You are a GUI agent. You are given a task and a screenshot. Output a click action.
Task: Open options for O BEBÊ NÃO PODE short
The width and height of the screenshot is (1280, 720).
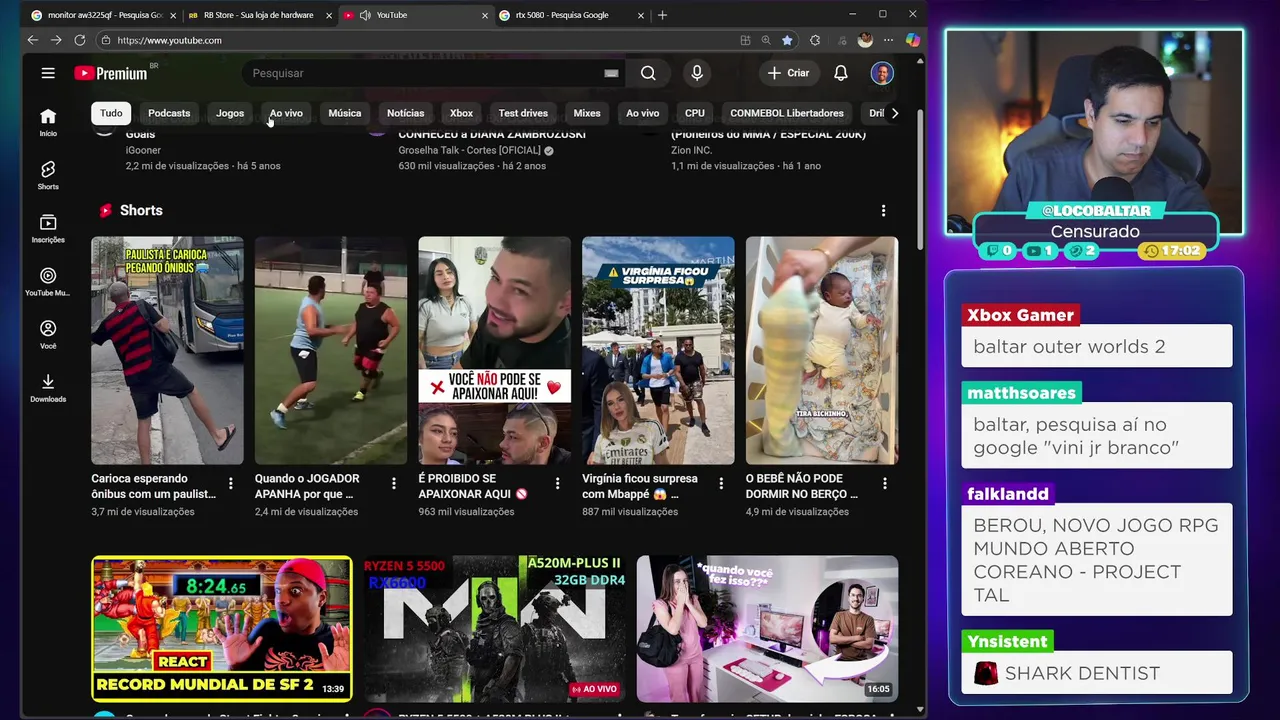click(x=884, y=483)
